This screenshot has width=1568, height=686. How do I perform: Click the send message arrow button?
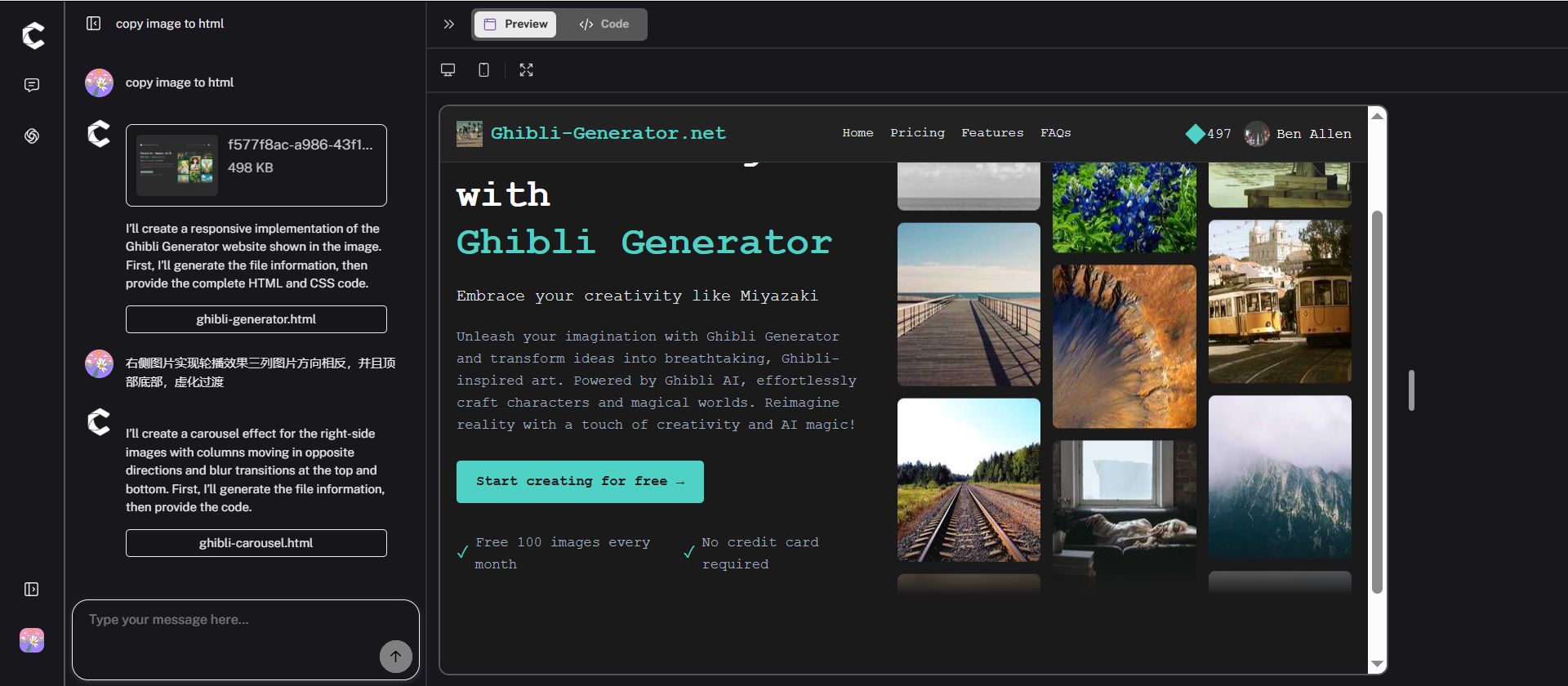click(x=395, y=656)
